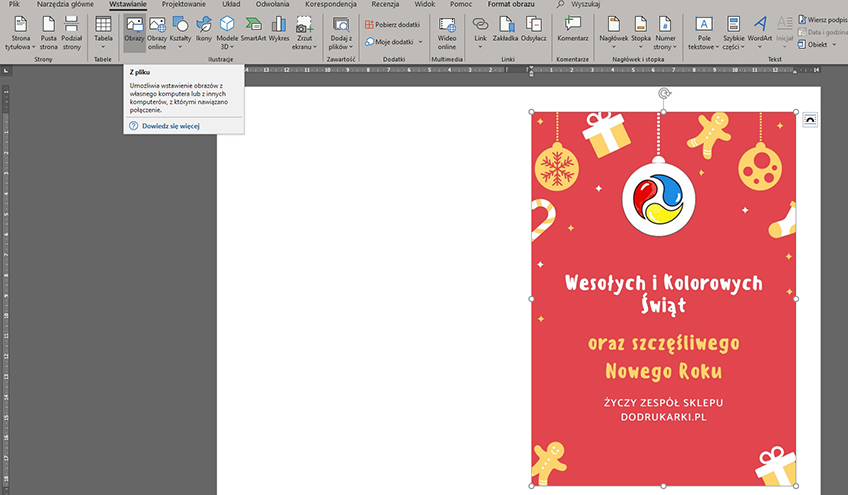
Task: Click the Dowiedz się więcej tooltip link
Action: point(171,126)
